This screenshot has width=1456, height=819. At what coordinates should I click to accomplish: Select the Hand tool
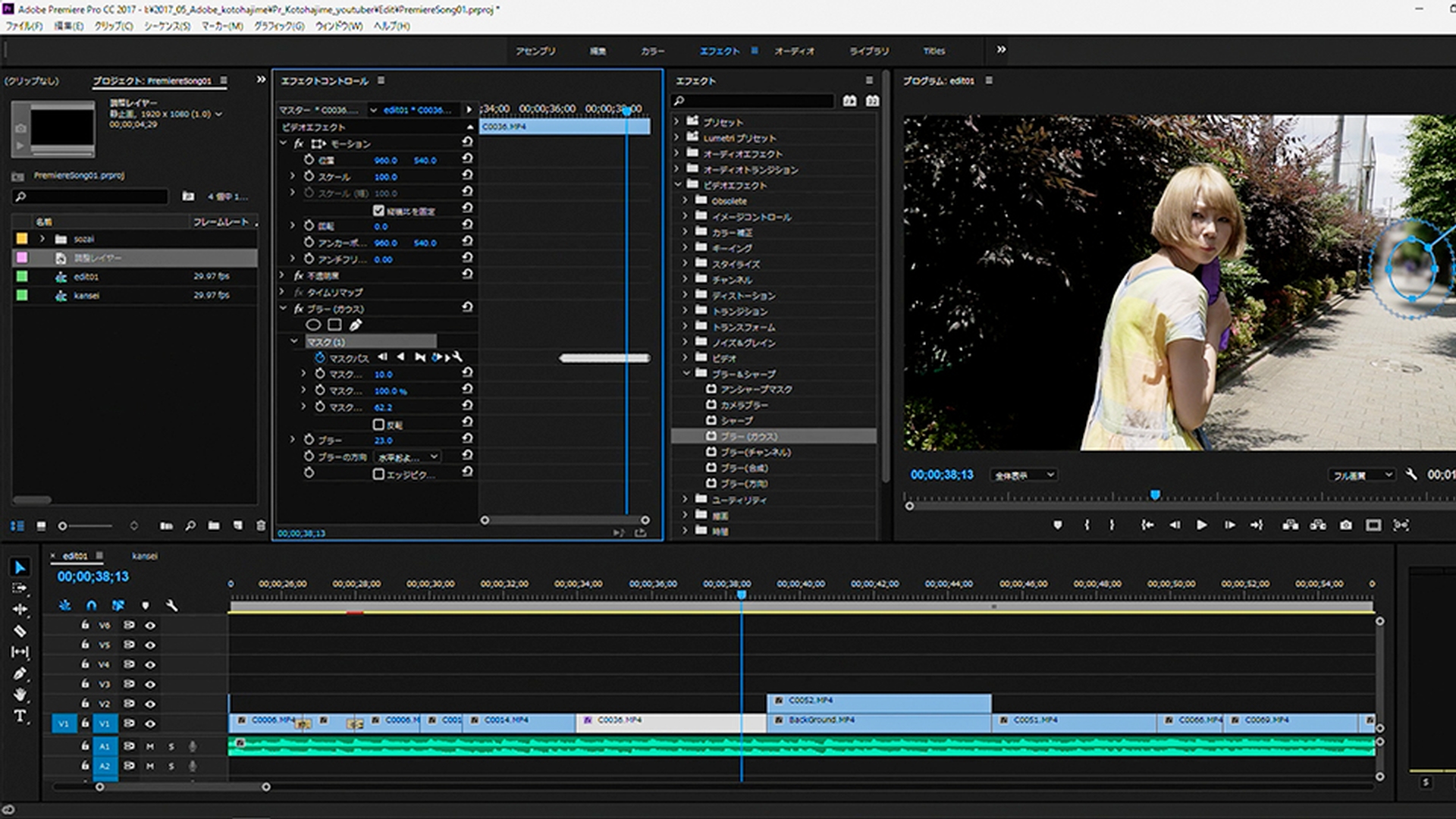20,695
